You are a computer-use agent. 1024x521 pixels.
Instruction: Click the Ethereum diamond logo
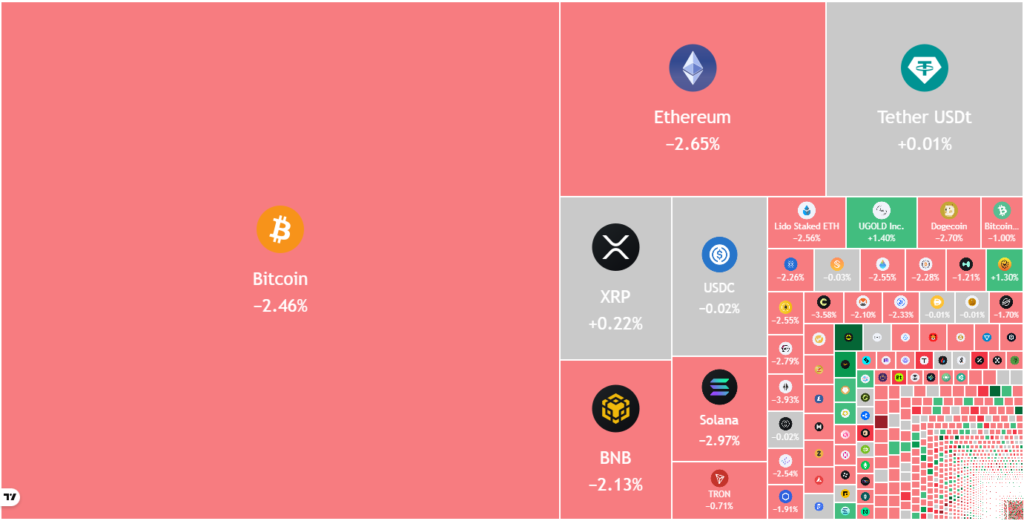692,69
